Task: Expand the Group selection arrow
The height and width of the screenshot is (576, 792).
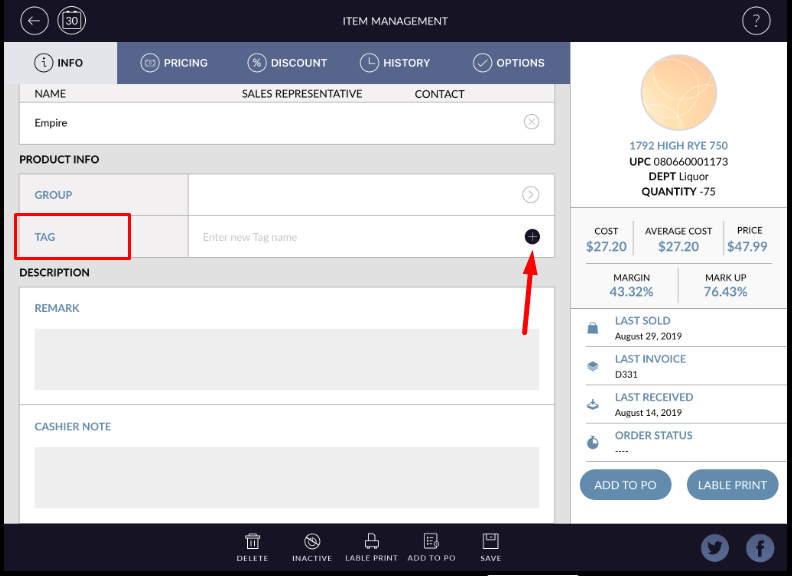Action: tap(531, 195)
